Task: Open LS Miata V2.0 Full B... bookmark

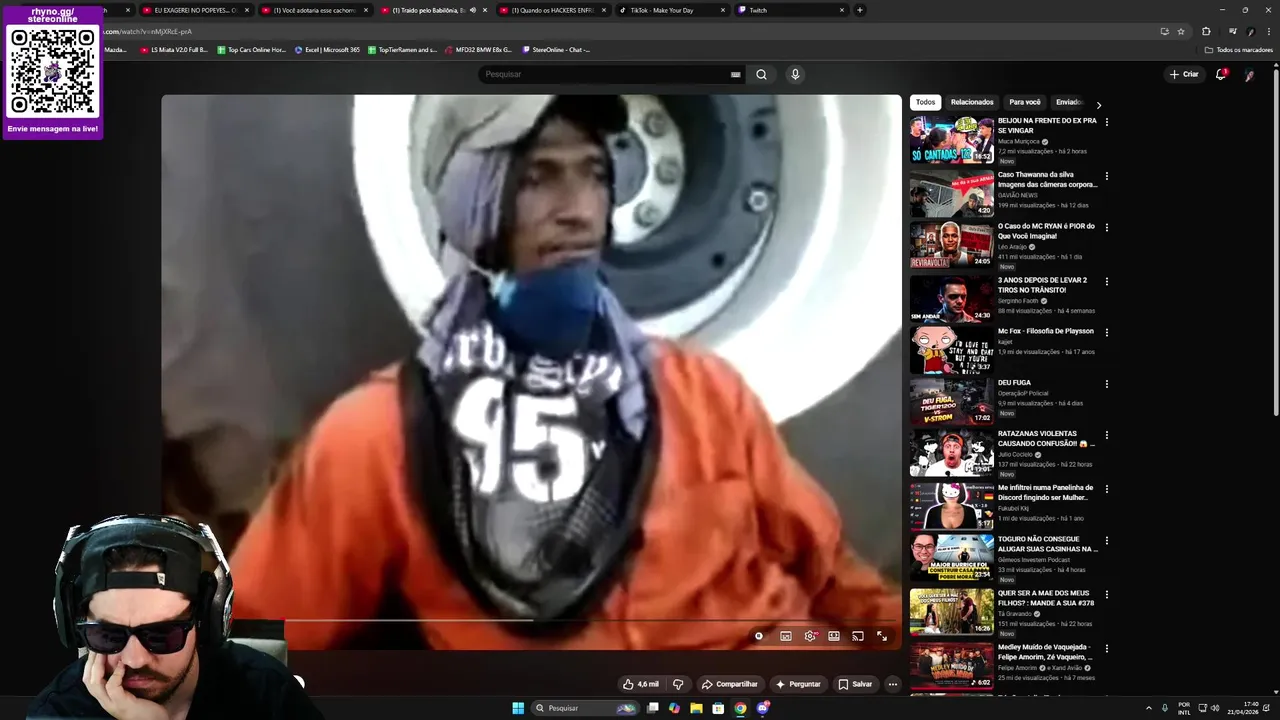Action: (174, 49)
